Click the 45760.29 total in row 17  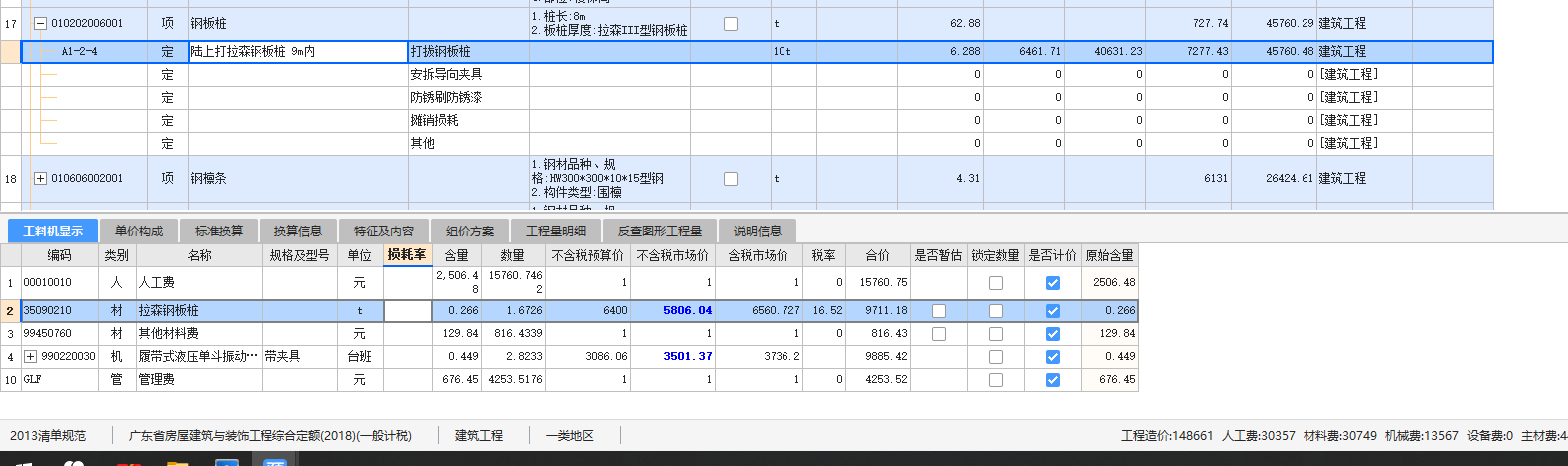pyautogui.click(x=1290, y=24)
